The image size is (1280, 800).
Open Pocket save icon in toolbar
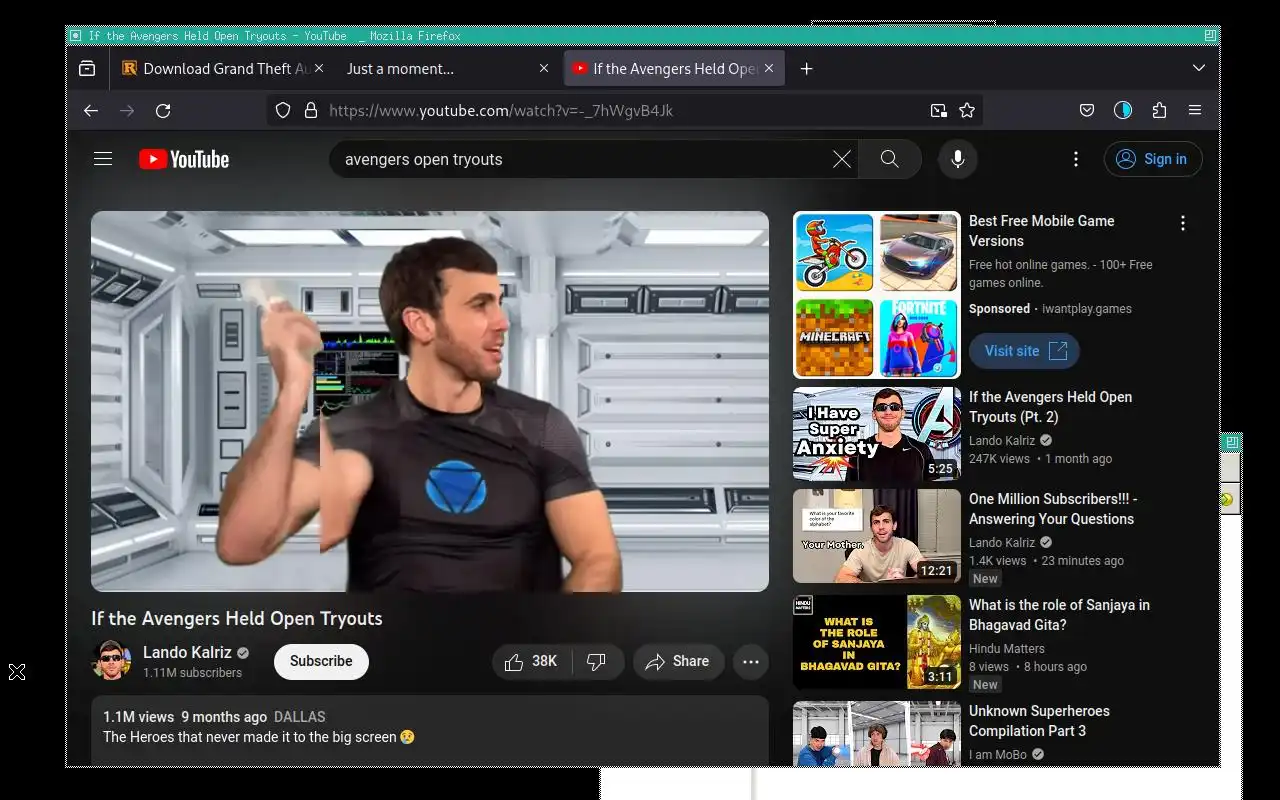tap(1087, 111)
